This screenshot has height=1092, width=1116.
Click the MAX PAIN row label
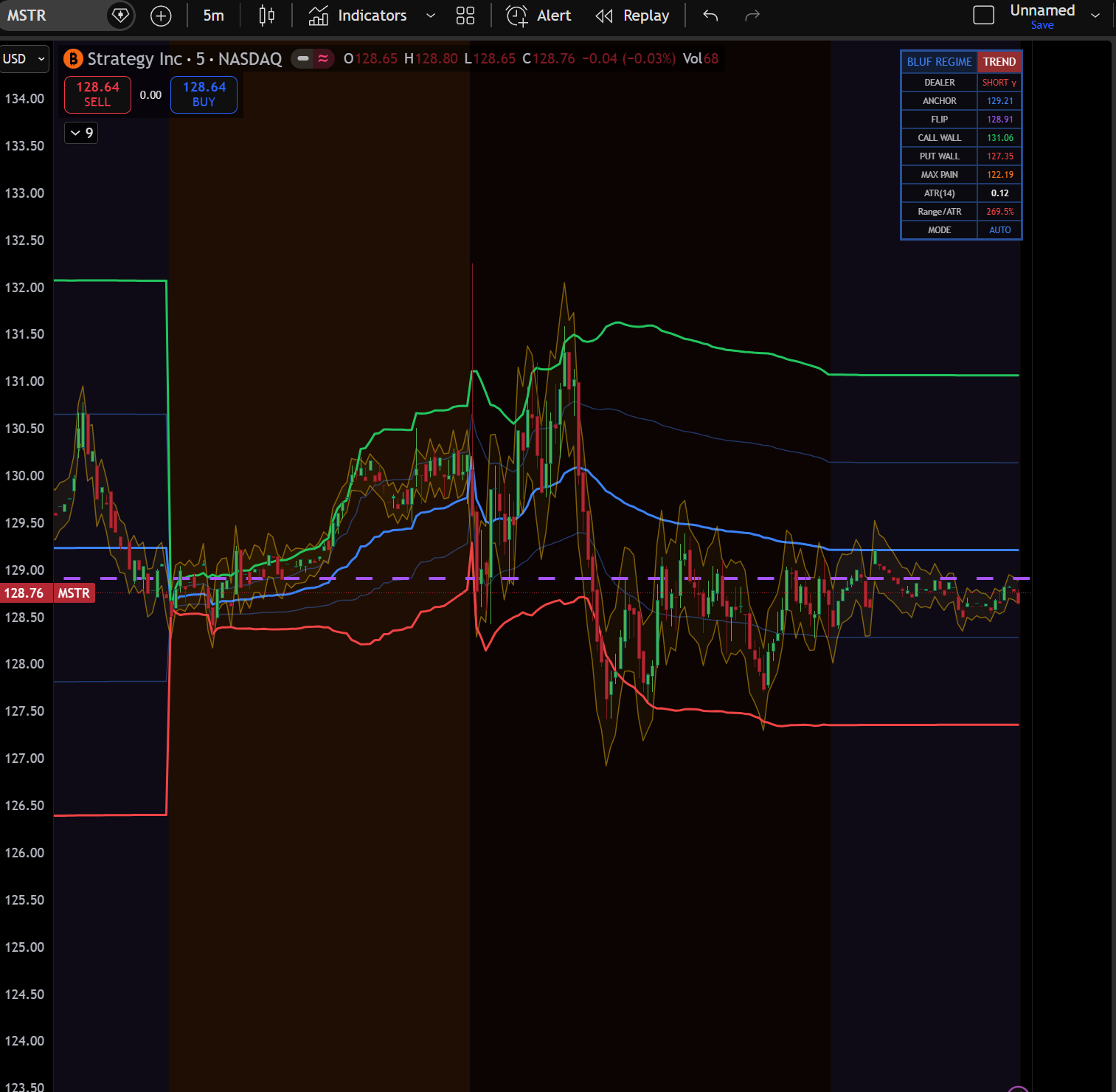tap(939, 175)
